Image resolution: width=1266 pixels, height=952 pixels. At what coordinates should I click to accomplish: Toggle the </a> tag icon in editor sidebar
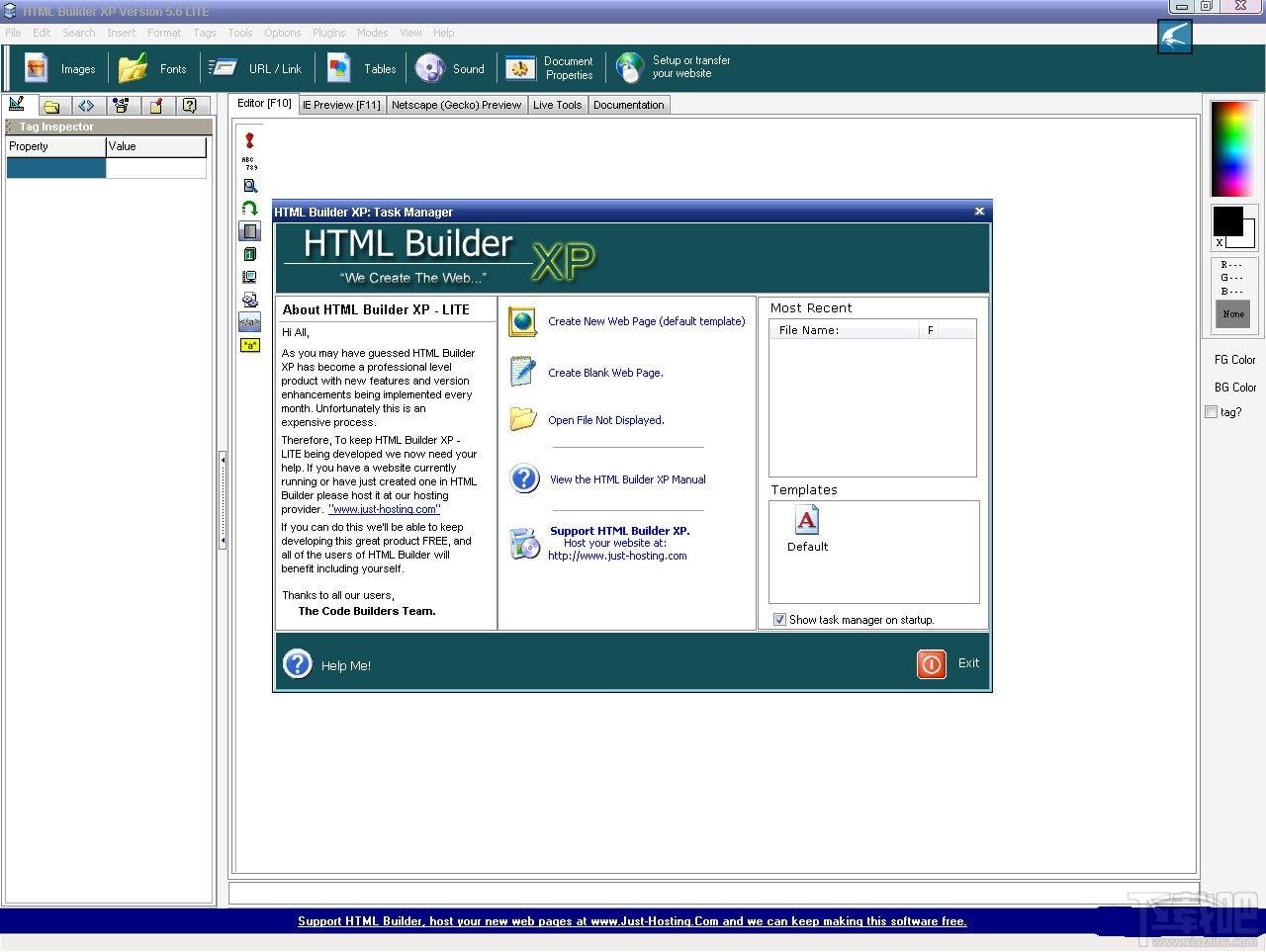pos(250,322)
